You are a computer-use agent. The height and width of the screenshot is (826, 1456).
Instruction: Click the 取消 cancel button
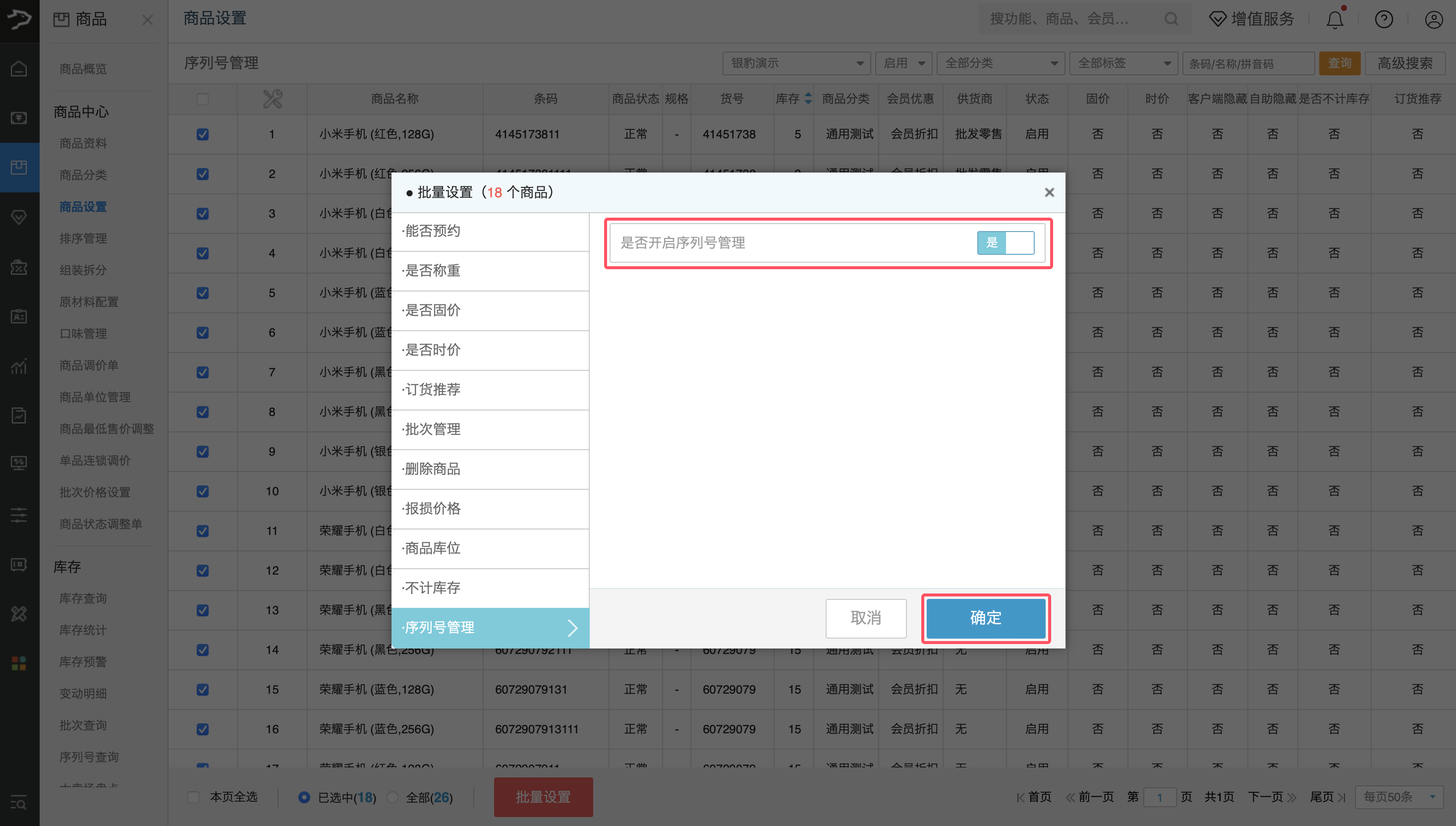865,618
